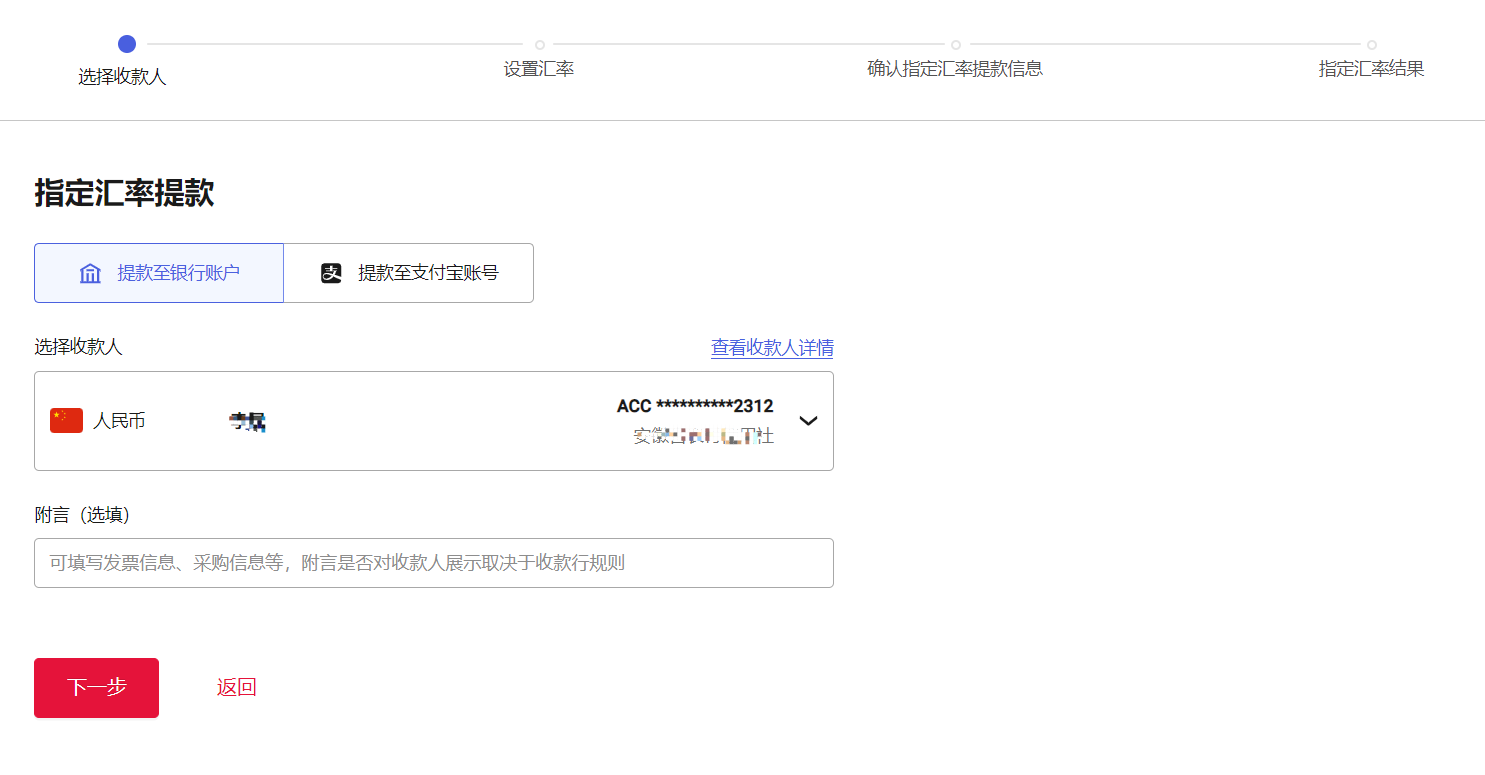Click the step circle above 指定汇率结果
This screenshot has width=1485, height=775.
1371,45
